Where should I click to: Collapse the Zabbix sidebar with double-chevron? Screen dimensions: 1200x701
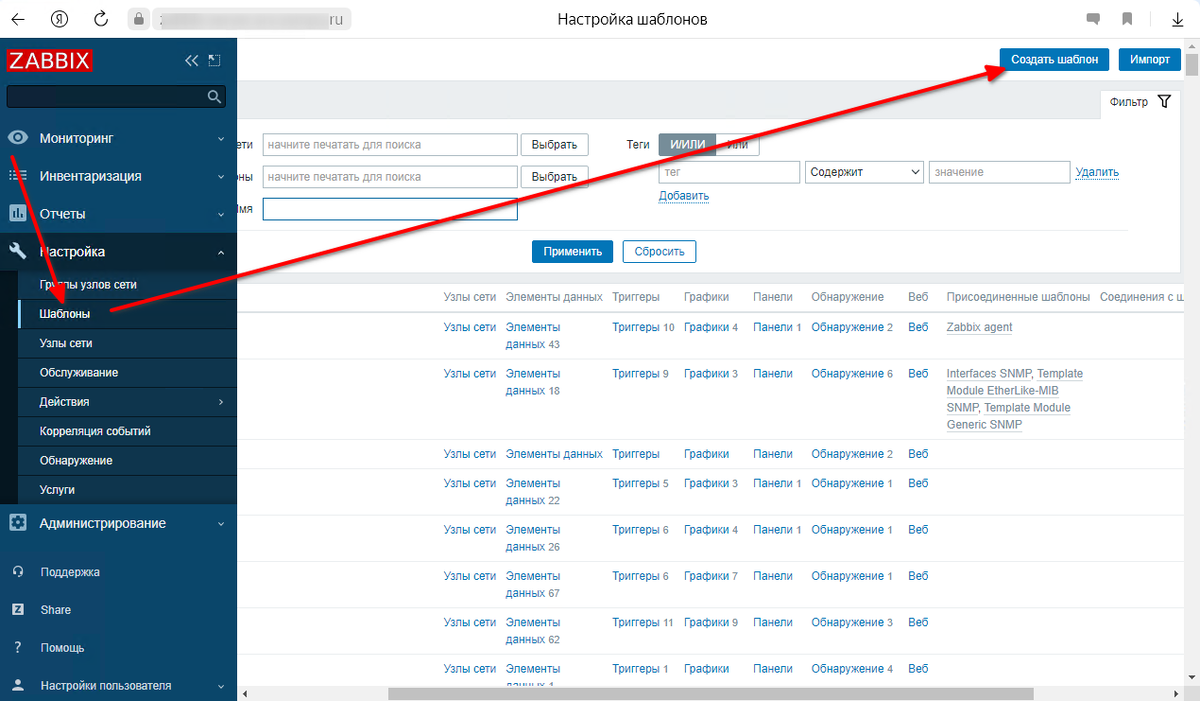click(192, 61)
